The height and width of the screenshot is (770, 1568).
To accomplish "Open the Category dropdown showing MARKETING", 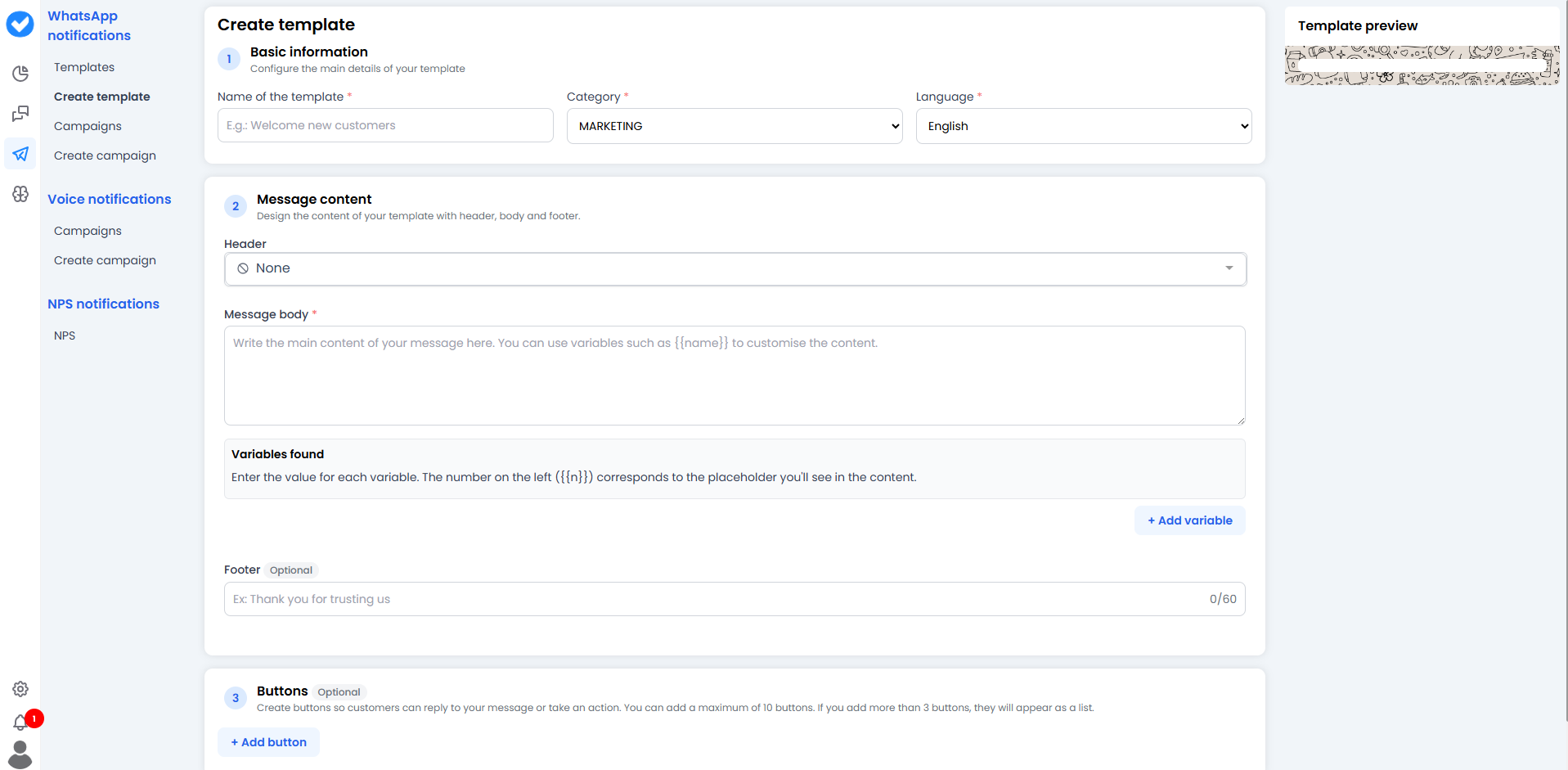I will (x=734, y=126).
